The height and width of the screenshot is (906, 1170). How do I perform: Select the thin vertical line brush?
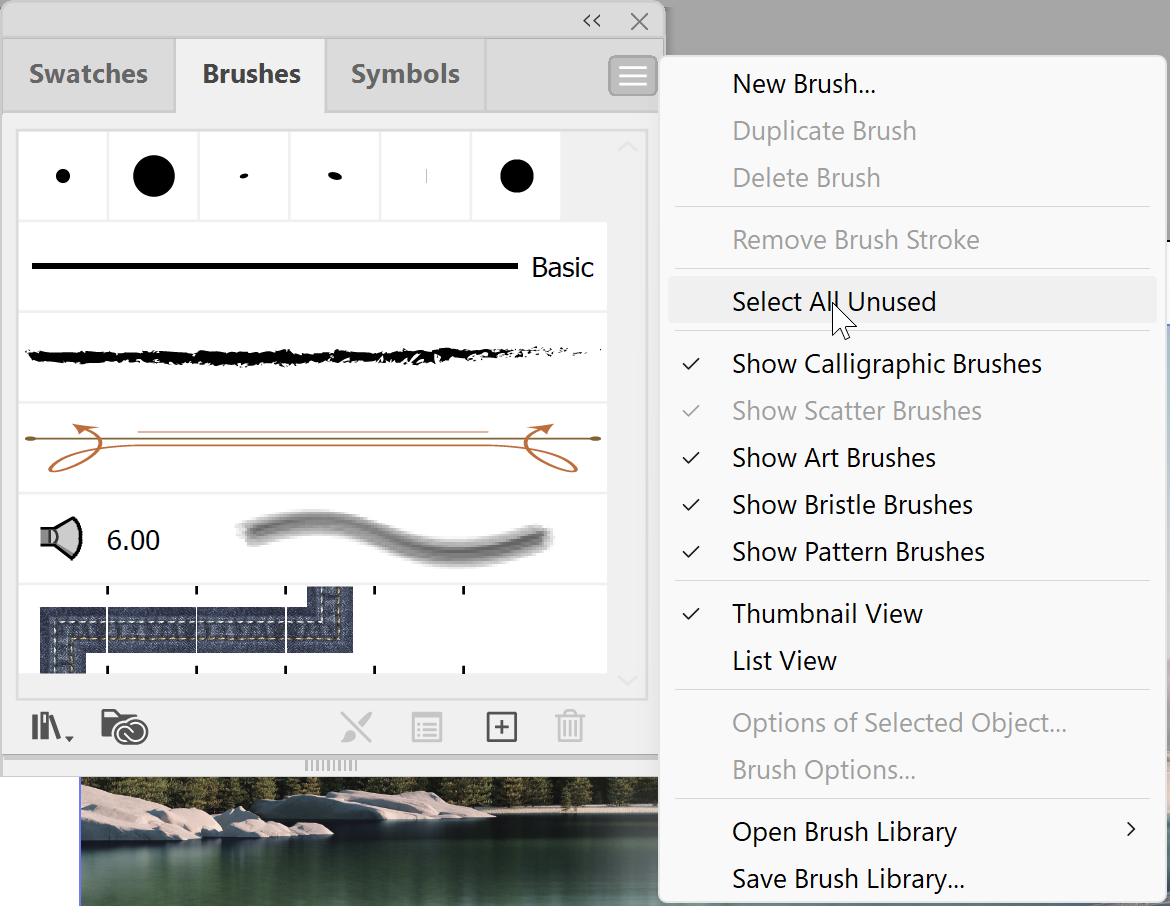(426, 176)
